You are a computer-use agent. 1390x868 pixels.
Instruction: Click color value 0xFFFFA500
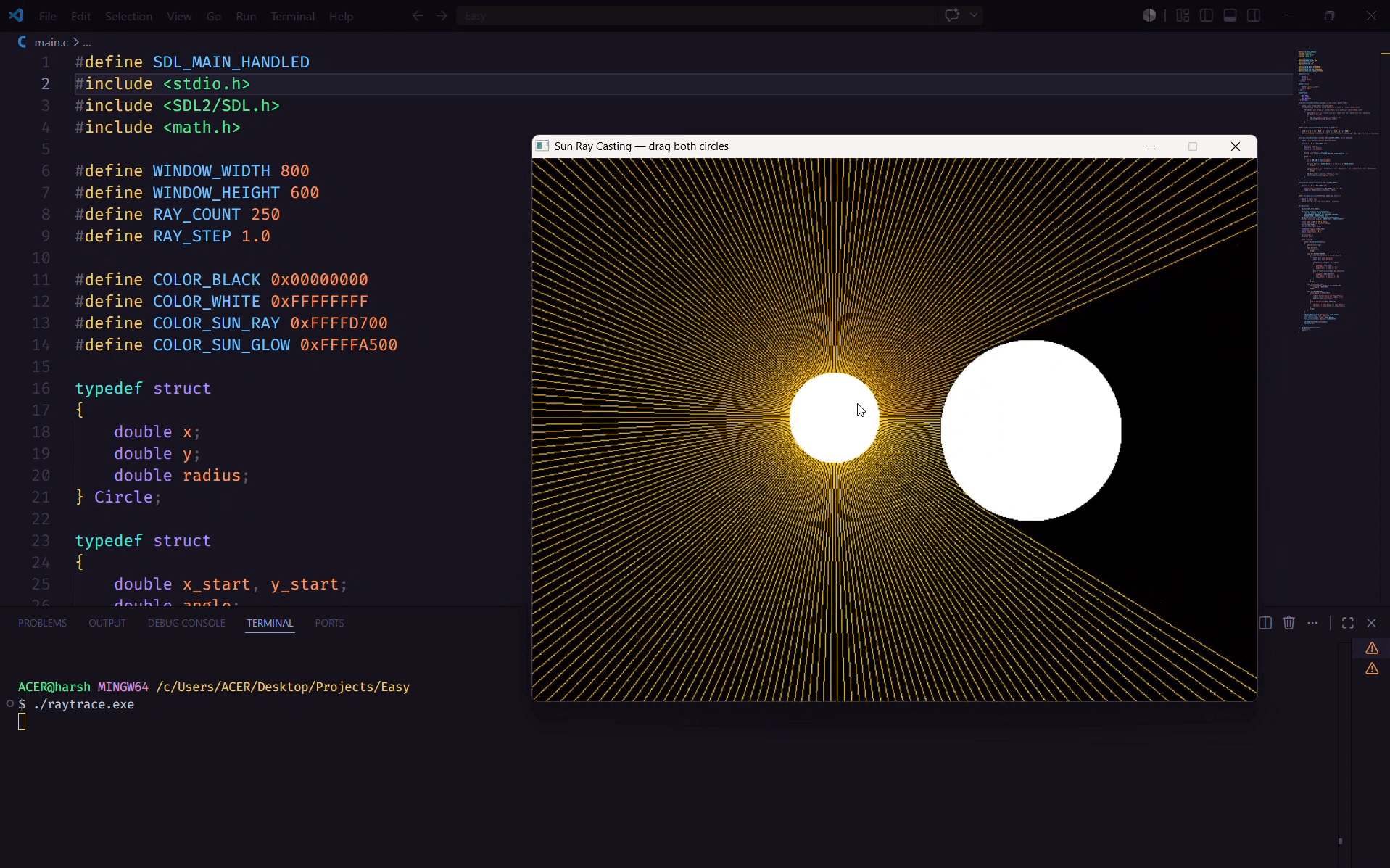(x=349, y=345)
